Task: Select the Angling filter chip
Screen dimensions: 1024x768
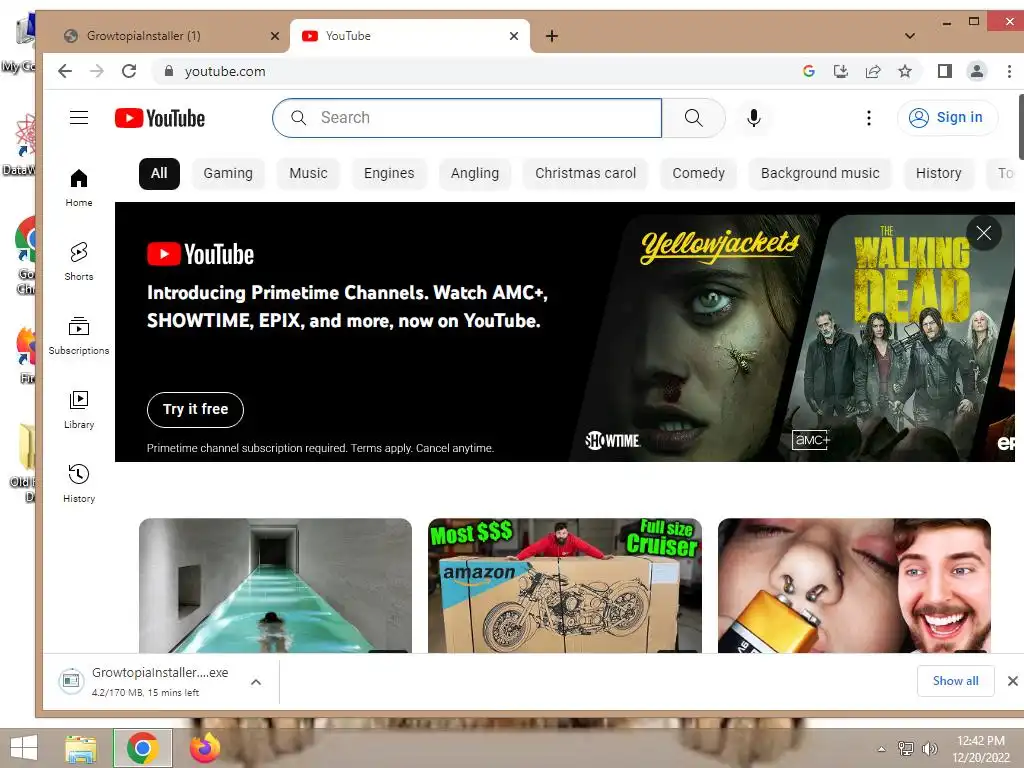Action: (x=475, y=174)
